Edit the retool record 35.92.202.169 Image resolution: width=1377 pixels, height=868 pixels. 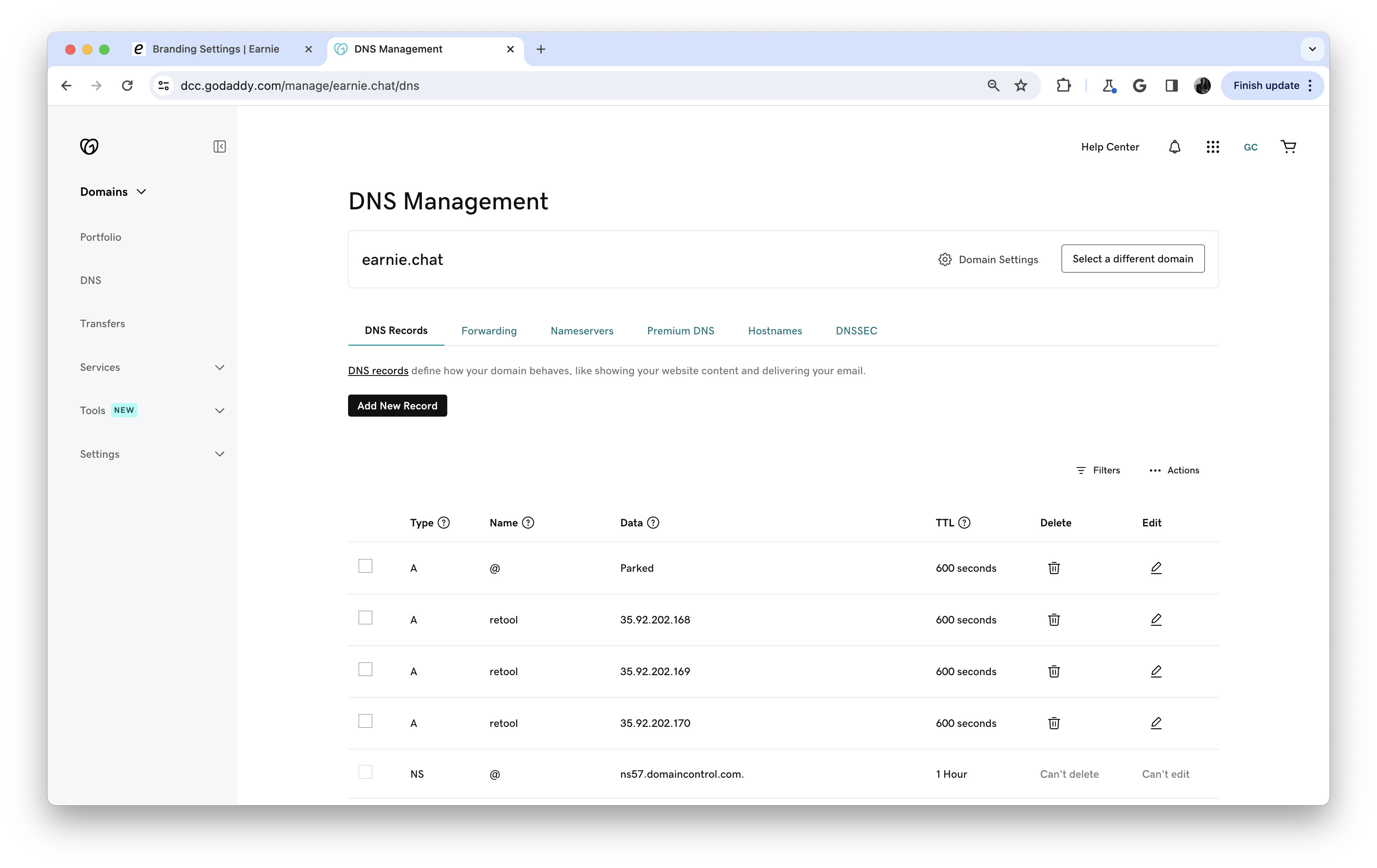tap(1156, 671)
